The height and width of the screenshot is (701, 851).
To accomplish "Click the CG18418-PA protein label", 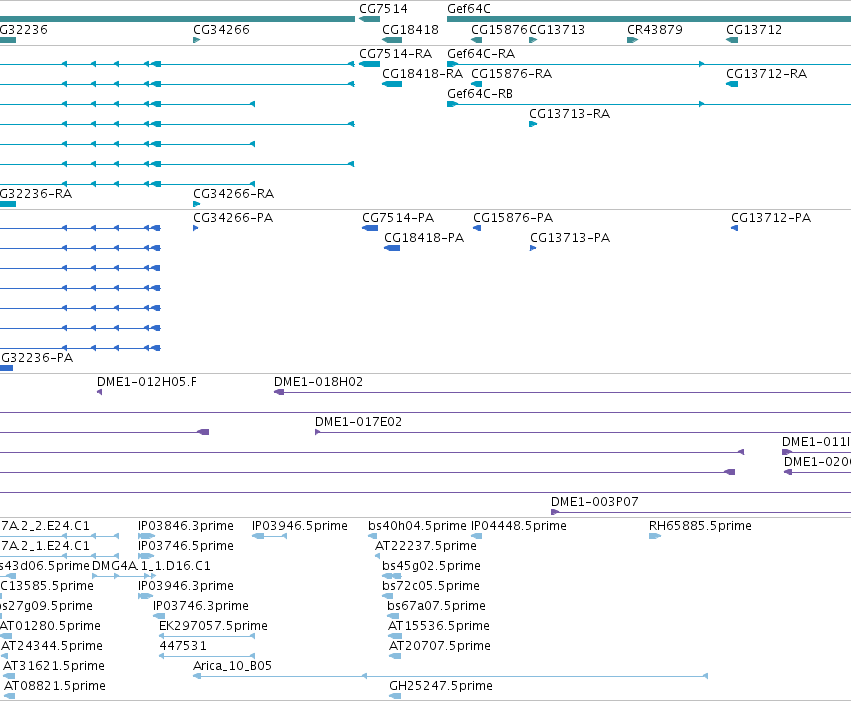I will 424,238.
